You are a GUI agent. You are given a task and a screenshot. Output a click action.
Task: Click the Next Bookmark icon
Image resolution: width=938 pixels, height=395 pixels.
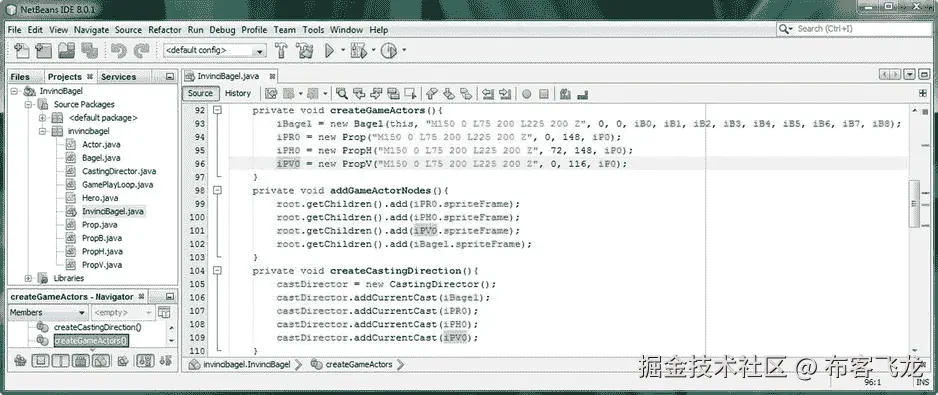[x=449, y=93]
